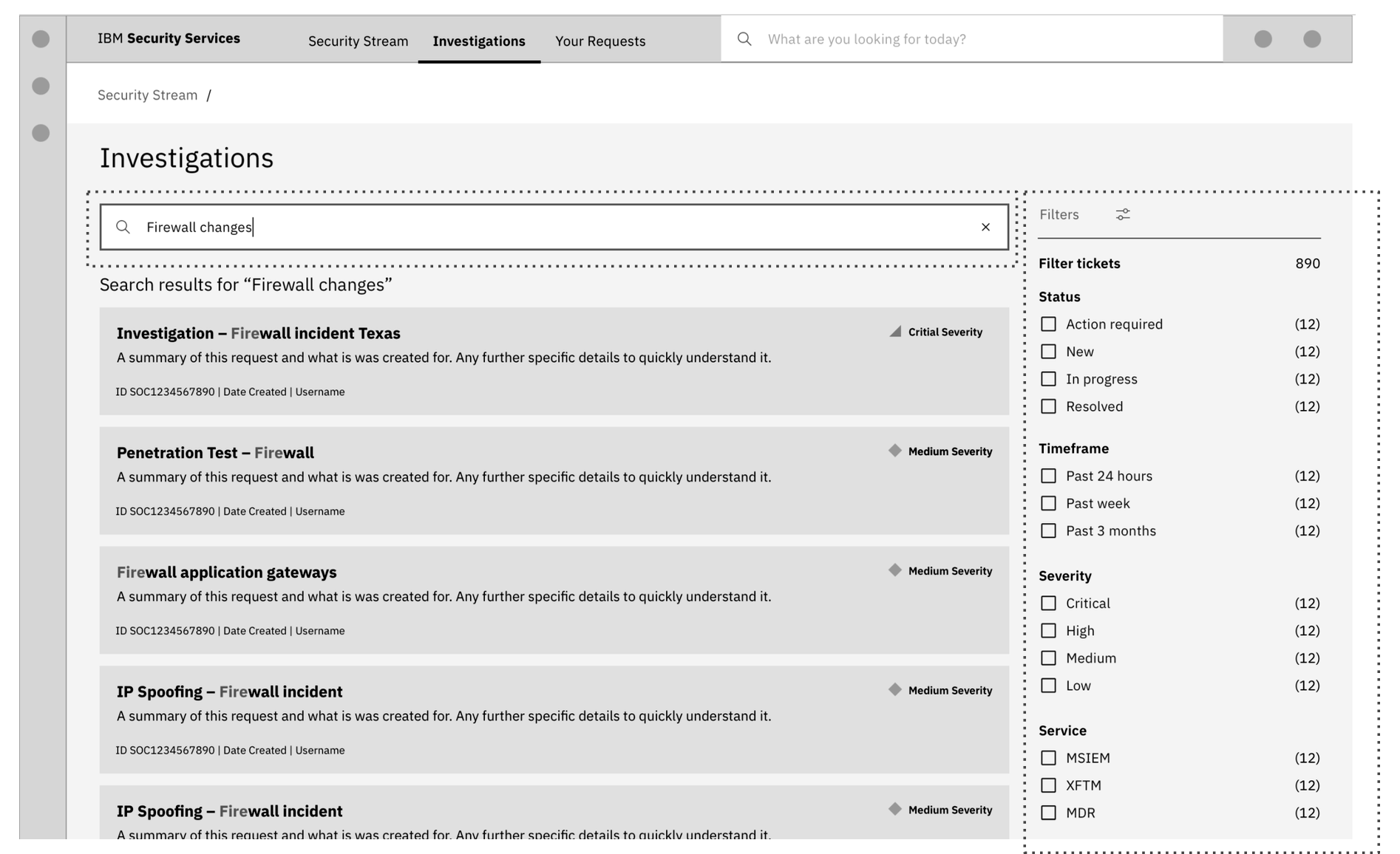Clear the Firewall changes search with X

point(985,227)
